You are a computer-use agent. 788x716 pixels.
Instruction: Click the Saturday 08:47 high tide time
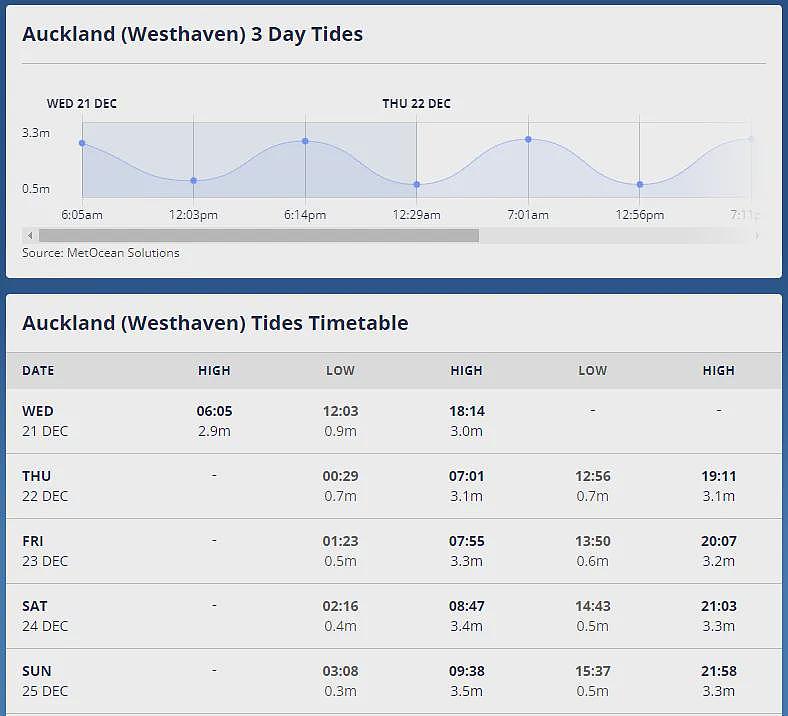coord(466,606)
